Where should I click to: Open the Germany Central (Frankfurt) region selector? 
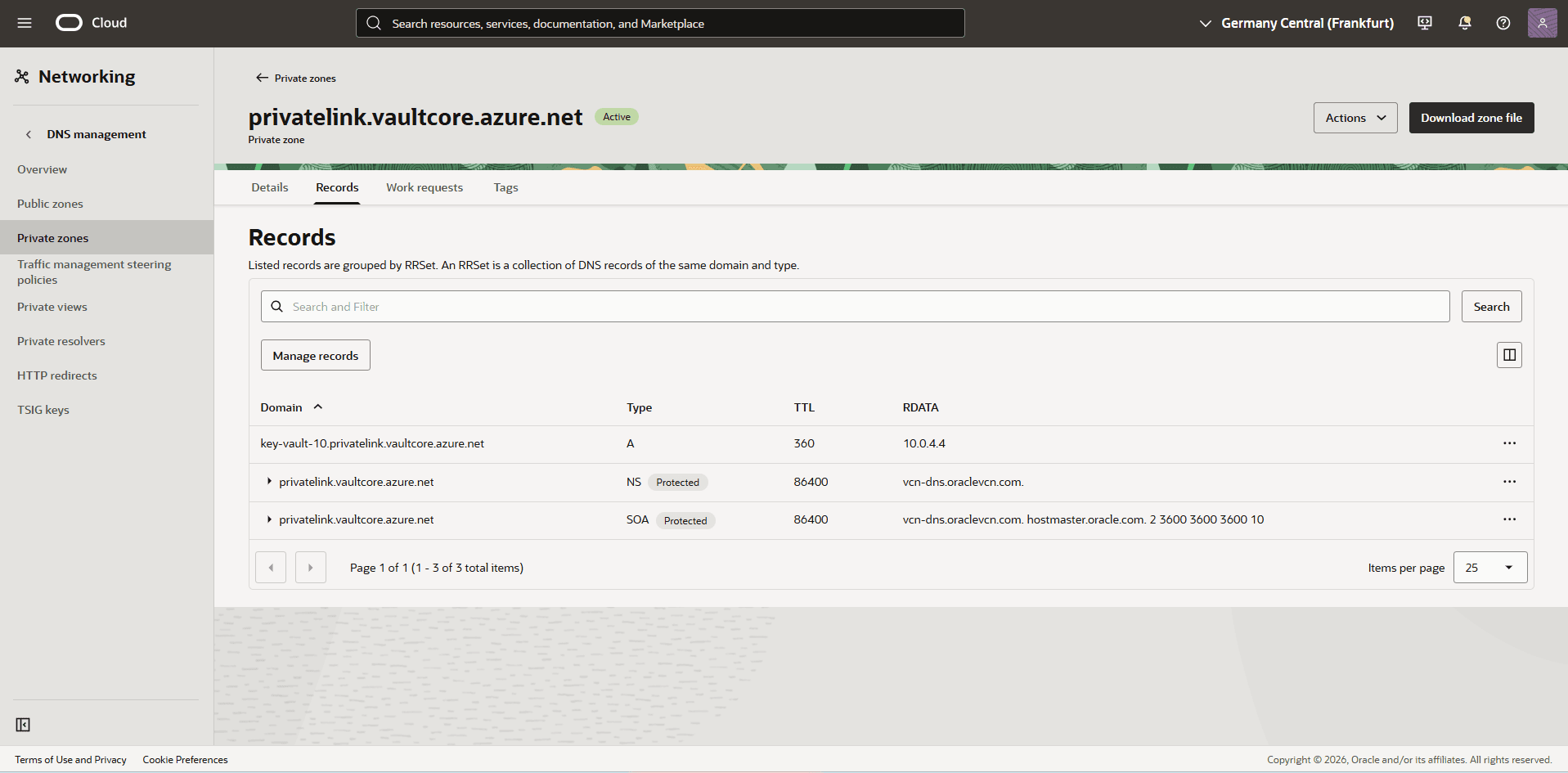point(1296,23)
